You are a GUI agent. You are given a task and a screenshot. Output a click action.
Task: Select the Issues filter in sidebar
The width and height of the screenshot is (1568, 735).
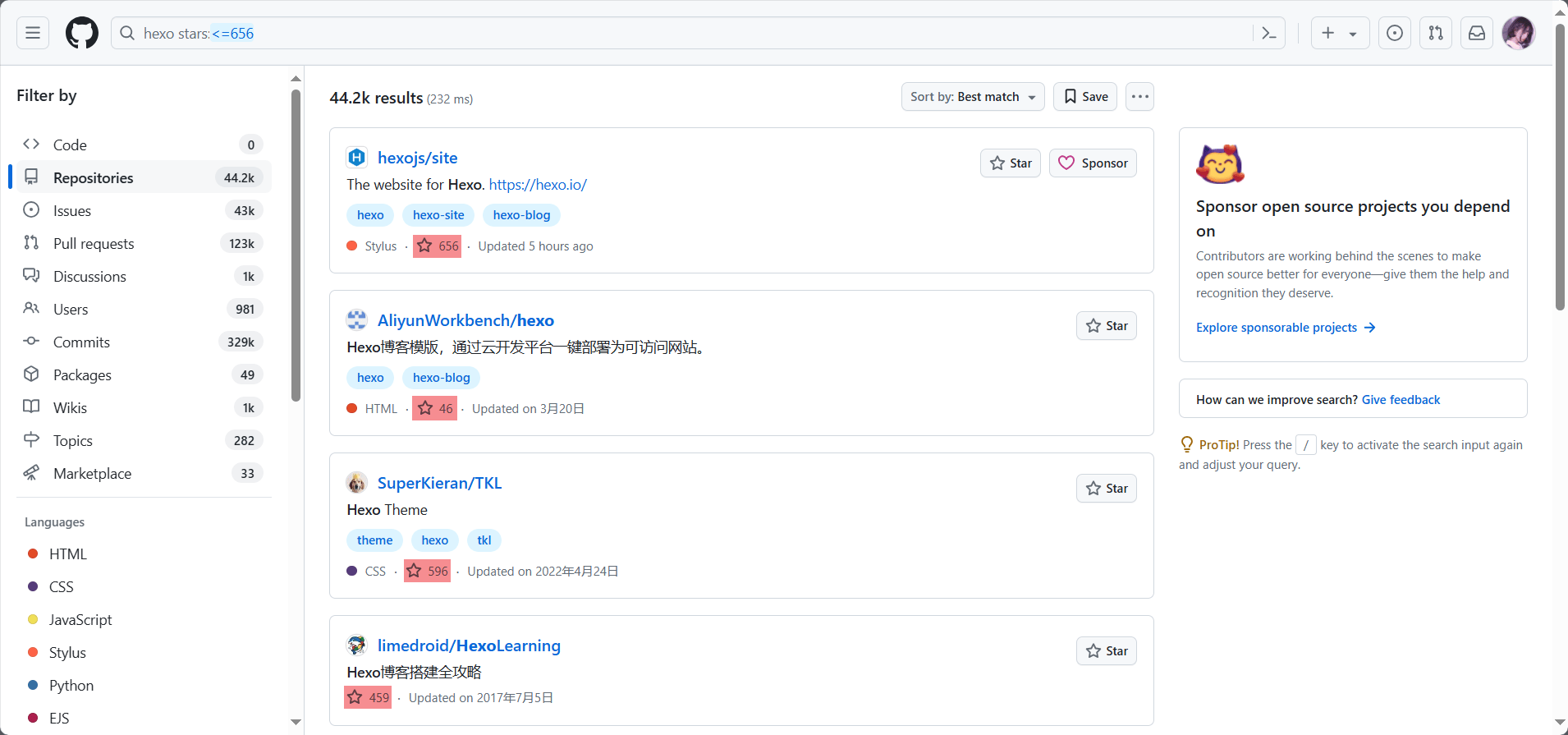point(72,211)
